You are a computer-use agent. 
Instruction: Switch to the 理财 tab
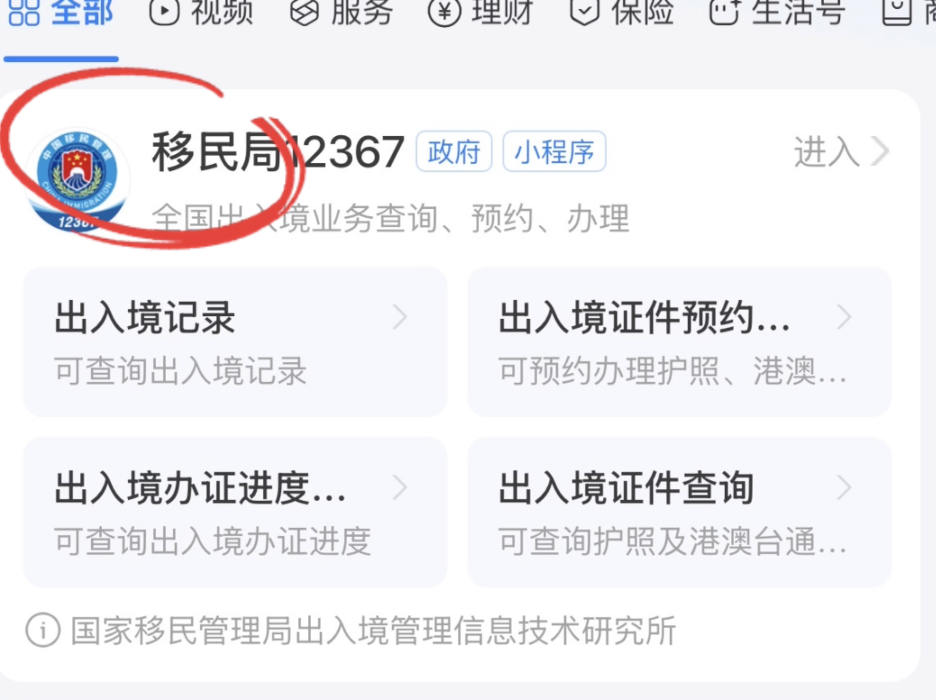click(481, 12)
